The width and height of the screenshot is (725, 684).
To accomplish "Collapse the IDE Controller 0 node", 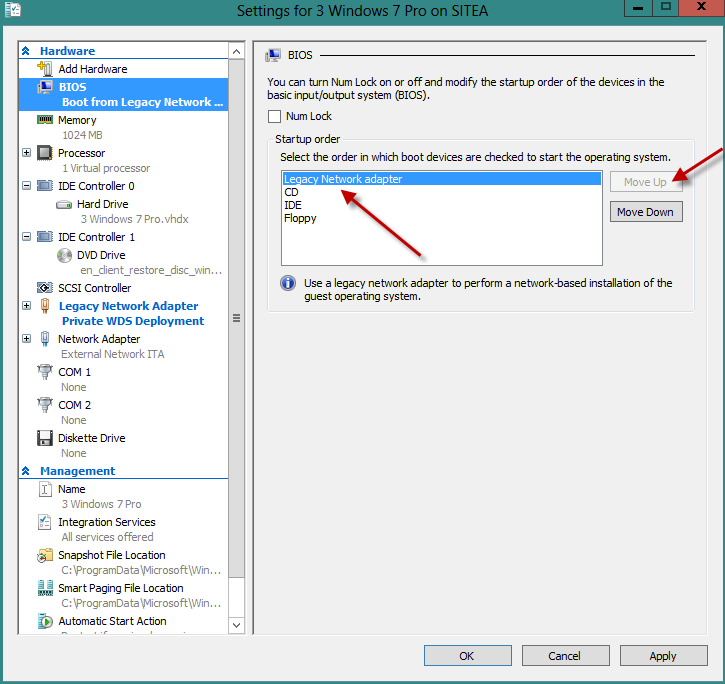I will [26, 186].
